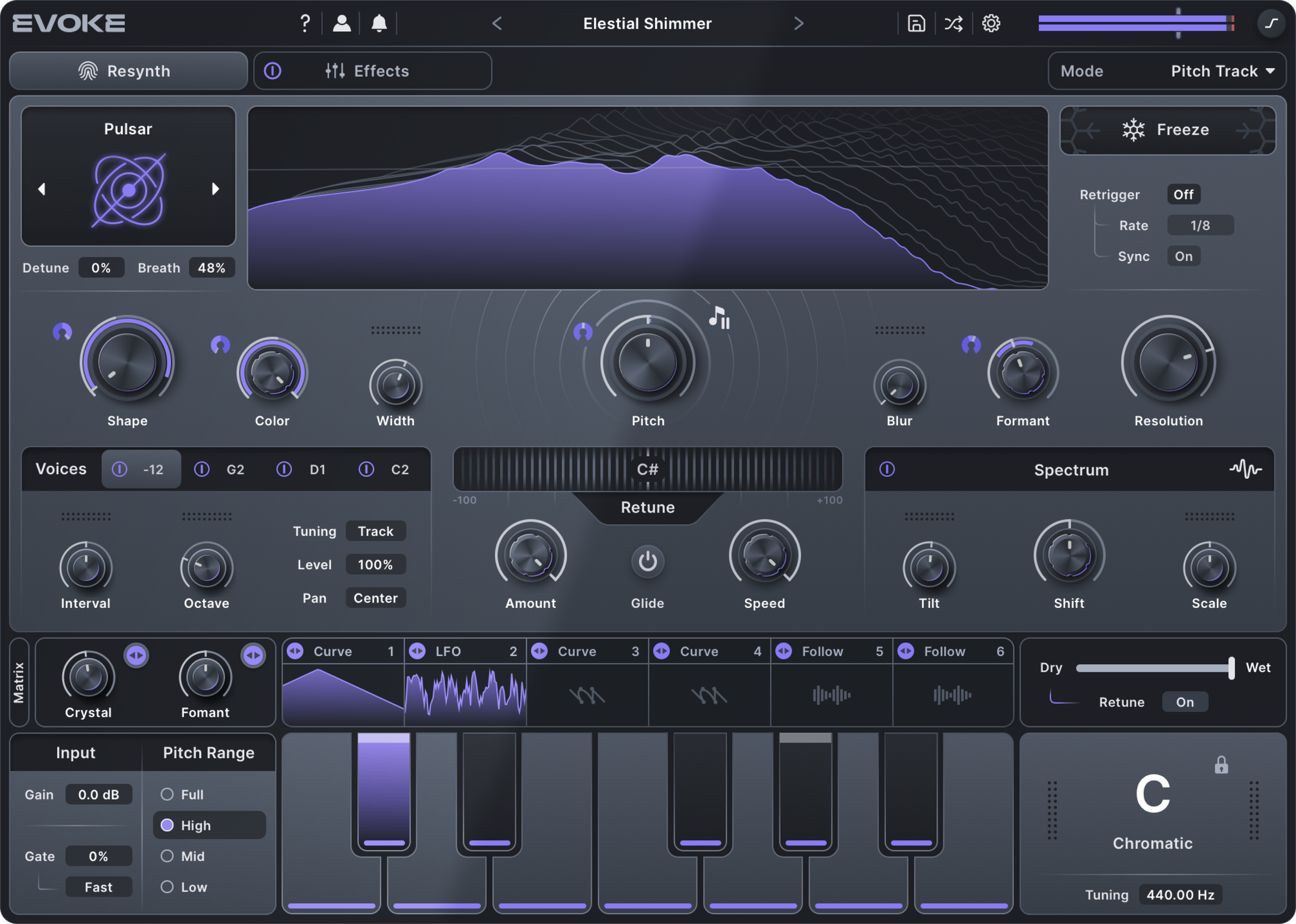Click the help question mark icon

pyautogui.click(x=305, y=24)
